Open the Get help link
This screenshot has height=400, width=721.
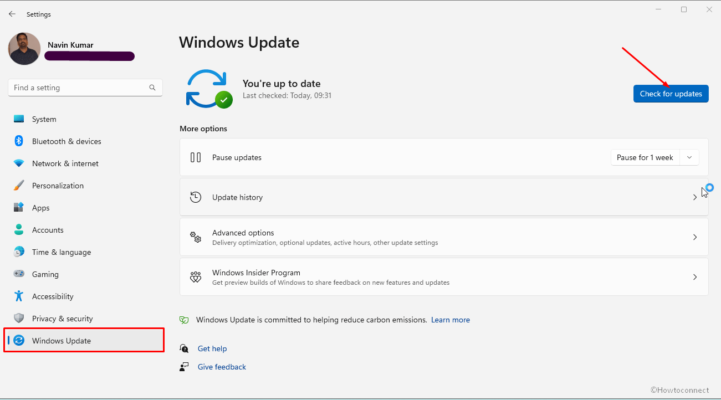[212, 349]
